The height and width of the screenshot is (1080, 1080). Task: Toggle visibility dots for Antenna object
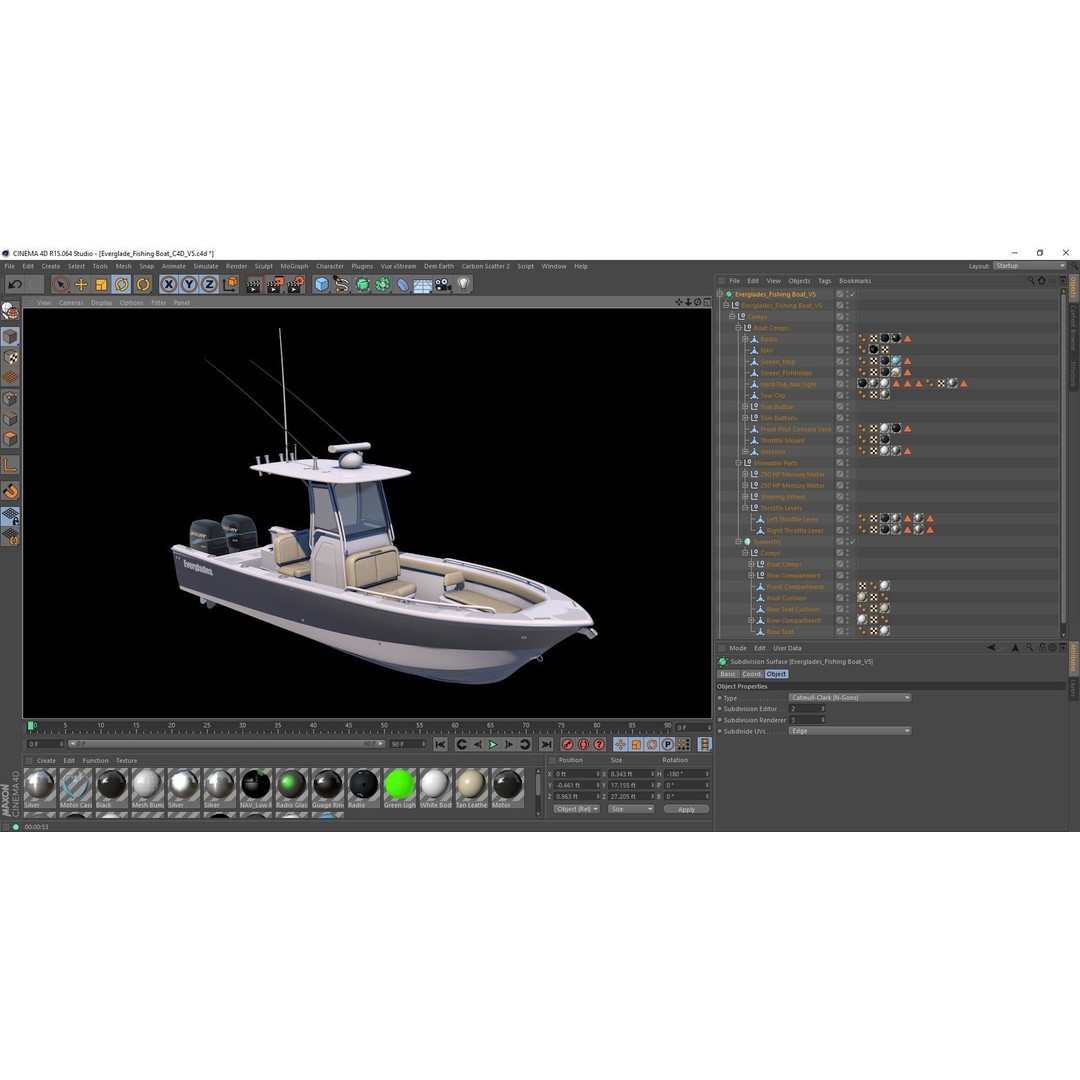click(x=848, y=452)
